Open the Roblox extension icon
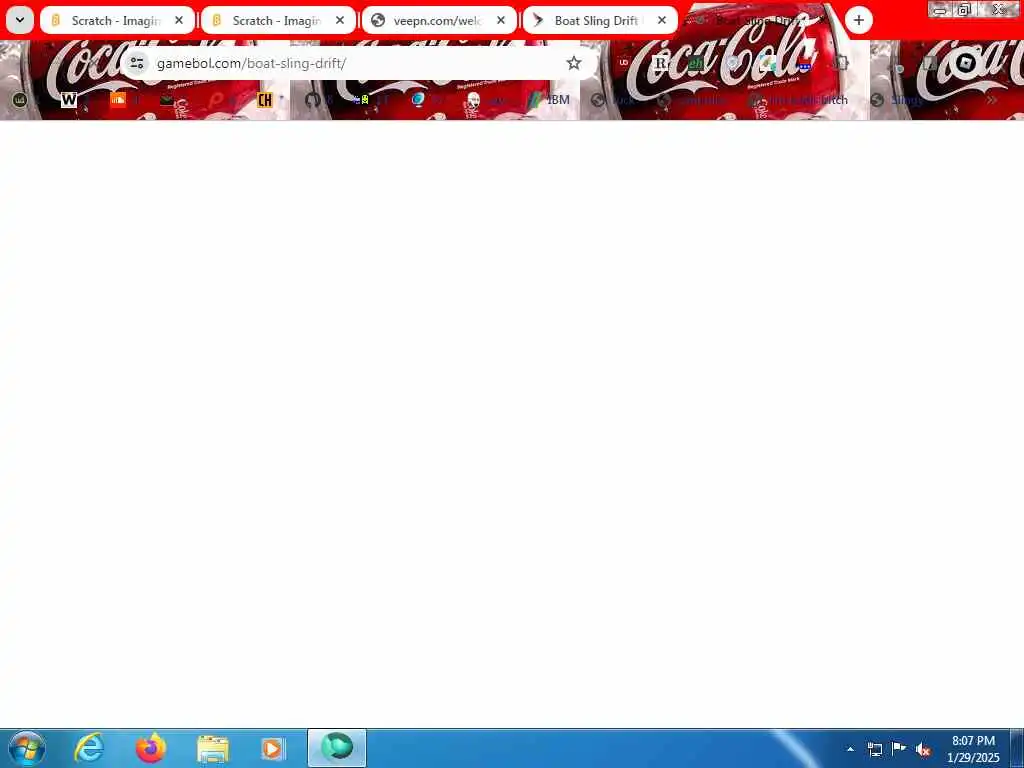 click(965, 63)
